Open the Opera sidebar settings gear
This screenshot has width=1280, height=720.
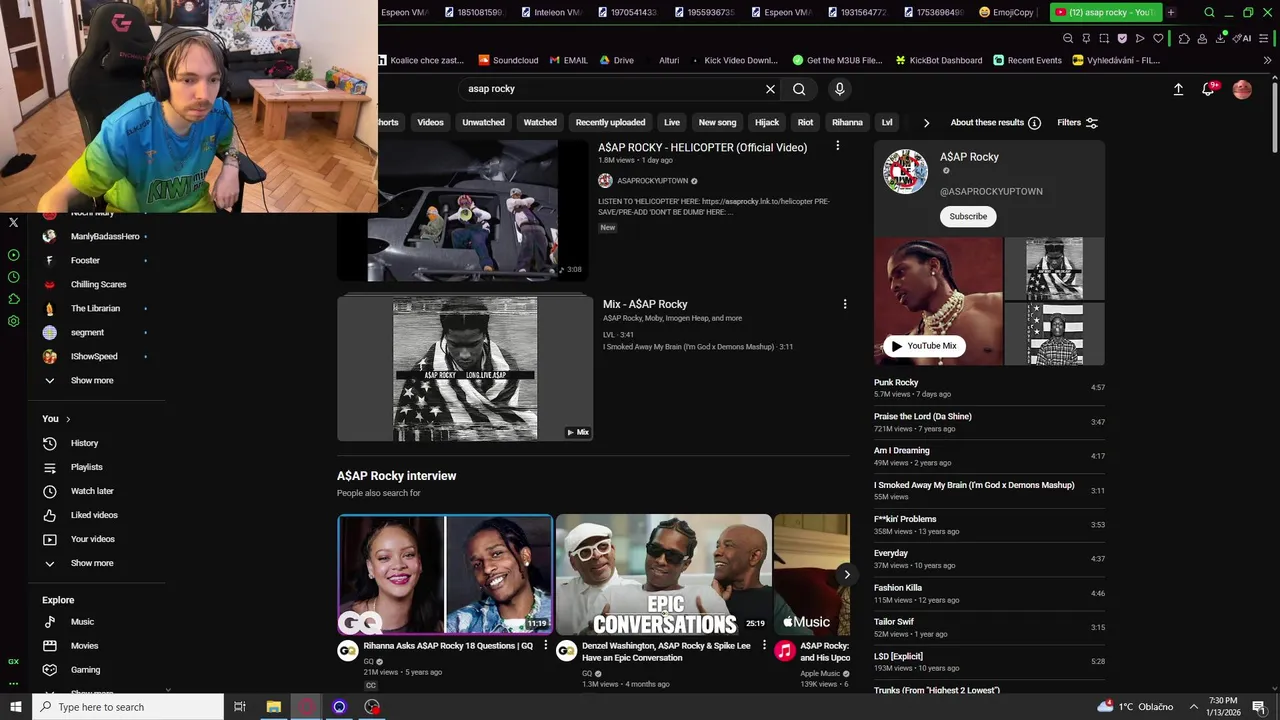(x=13, y=321)
